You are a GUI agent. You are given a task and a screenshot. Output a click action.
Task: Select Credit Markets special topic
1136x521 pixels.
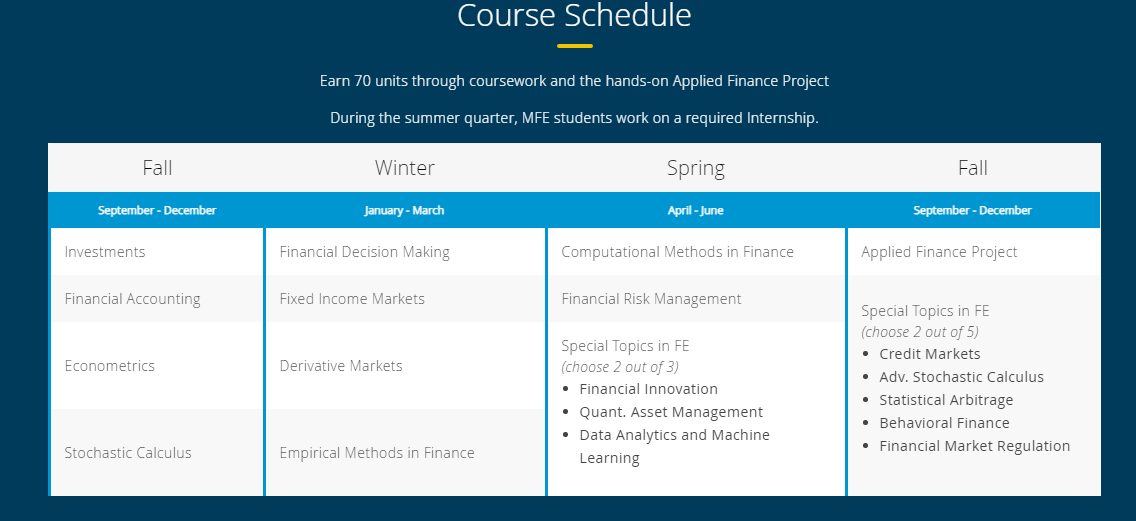[x=930, y=354]
